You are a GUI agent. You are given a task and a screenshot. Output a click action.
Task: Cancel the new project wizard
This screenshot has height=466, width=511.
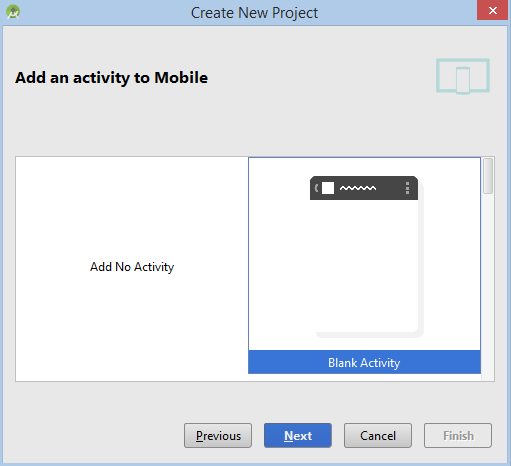click(378, 435)
